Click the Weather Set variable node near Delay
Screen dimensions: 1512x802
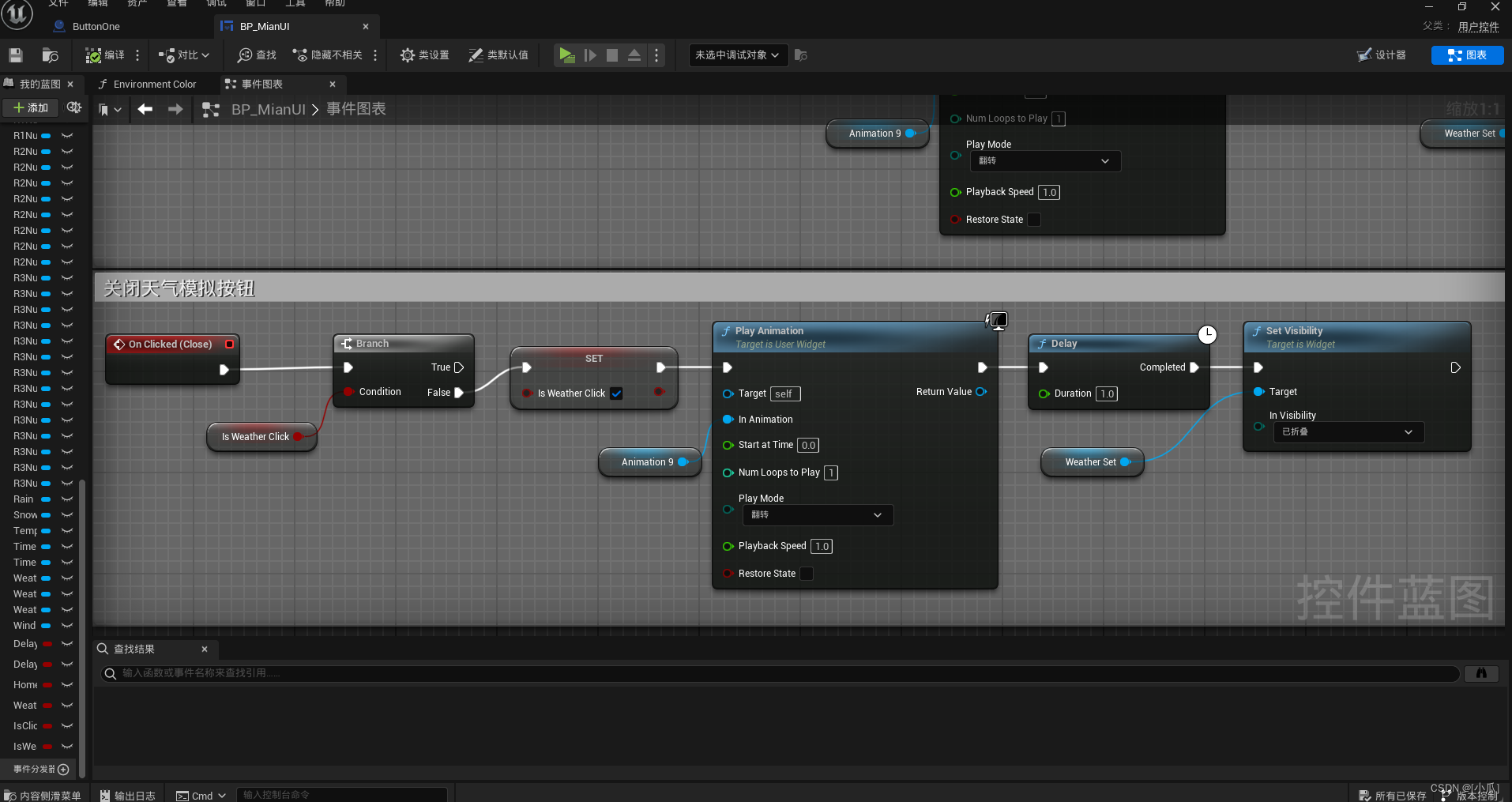[1091, 462]
